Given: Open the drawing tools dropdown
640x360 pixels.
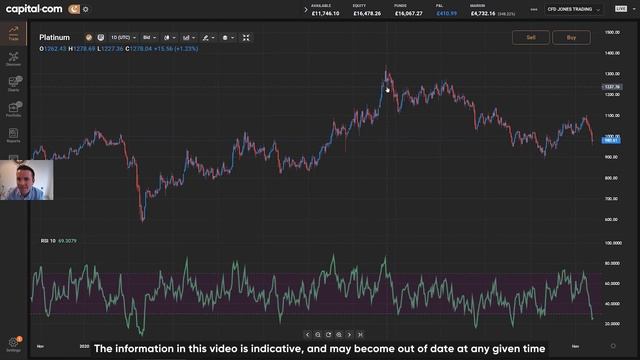Looking at the screenshot, I should point(208,38).
